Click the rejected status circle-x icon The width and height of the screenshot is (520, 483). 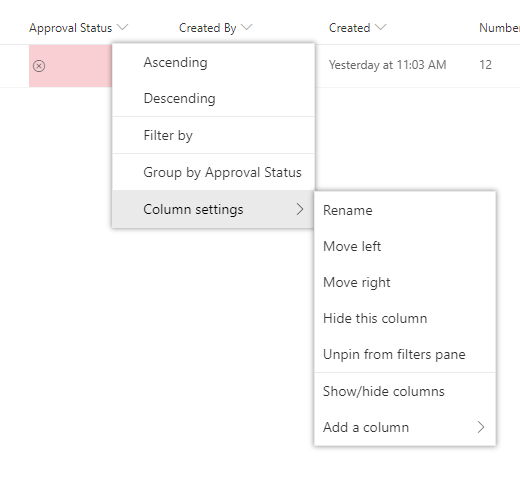click(x=39, y=66)
